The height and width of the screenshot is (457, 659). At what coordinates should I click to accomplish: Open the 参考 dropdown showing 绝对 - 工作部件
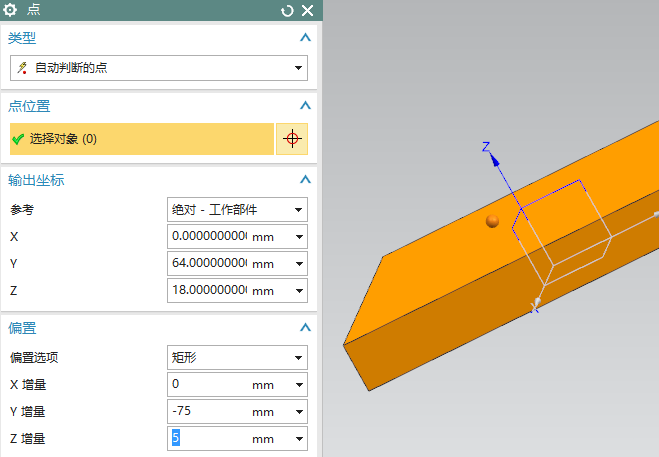(298, 210)
